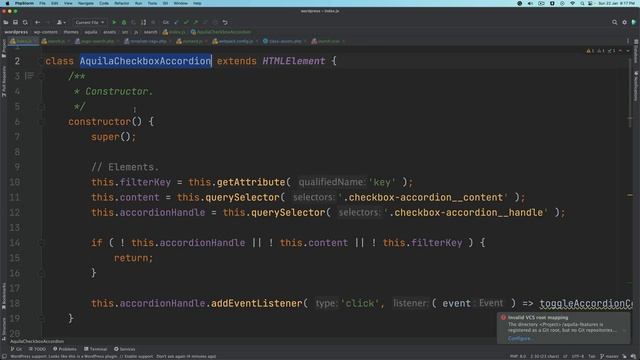This screenshot has height=360, width=640.
Task: Open the Pull Requests sidebar tool window
Action: tap(4, 82)
